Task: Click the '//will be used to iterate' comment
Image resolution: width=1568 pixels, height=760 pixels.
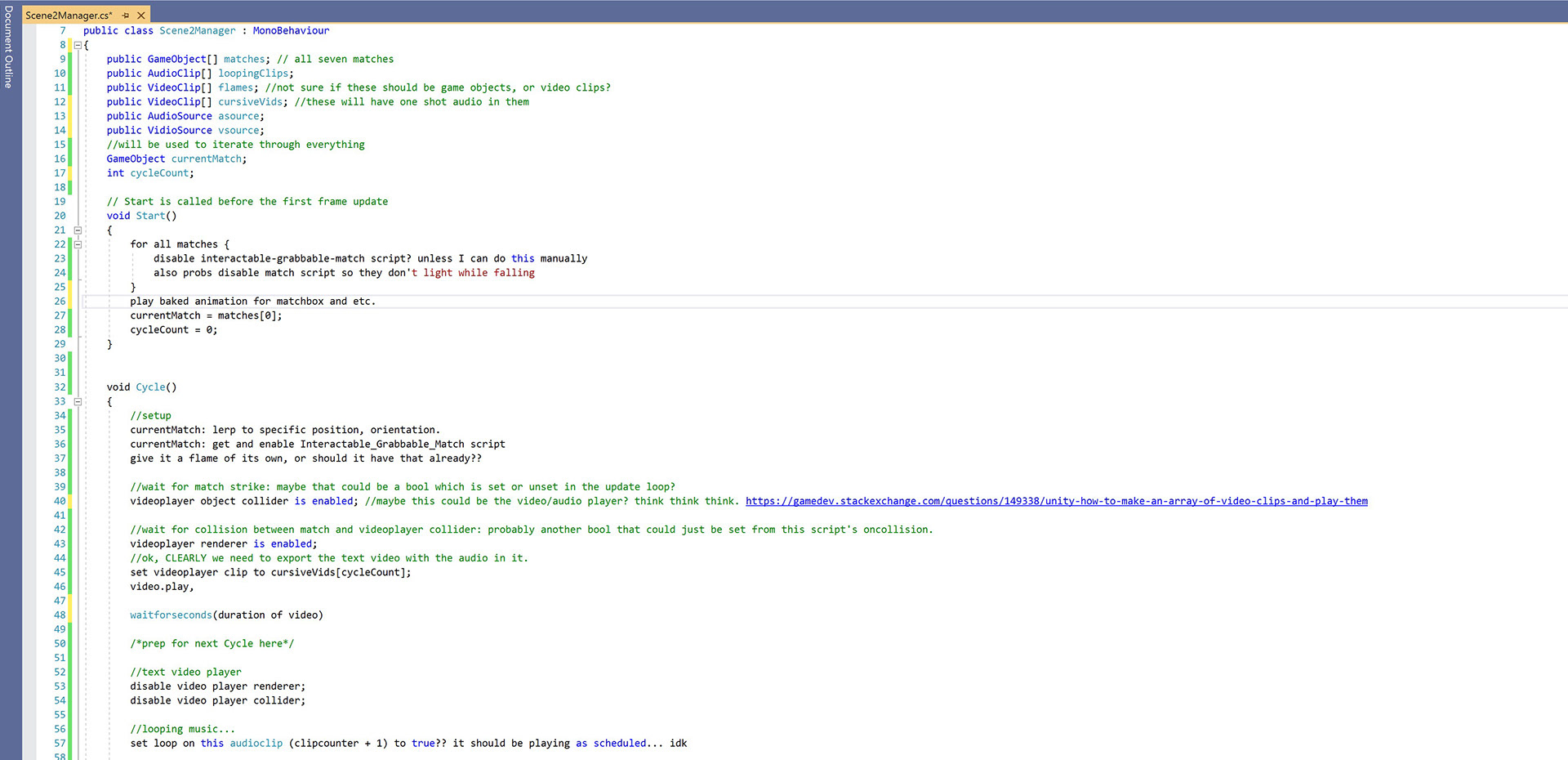Action: [235, 145]
